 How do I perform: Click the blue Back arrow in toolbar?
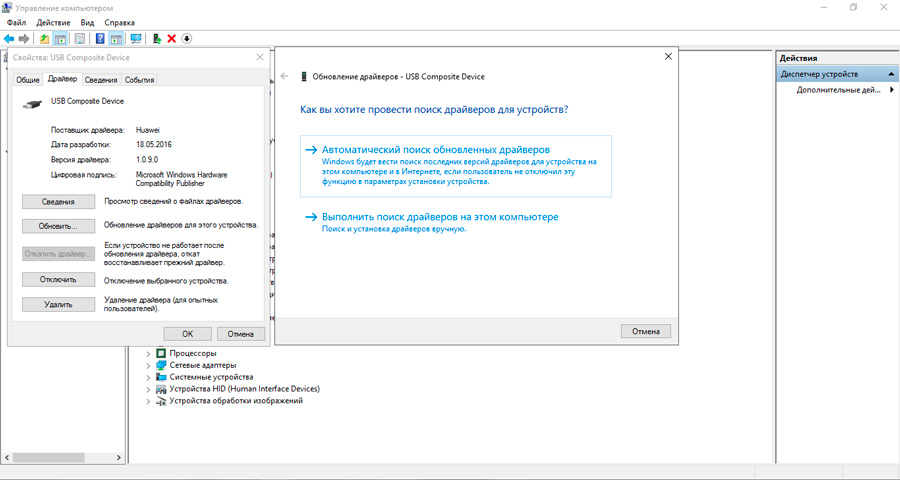(9, 38)
